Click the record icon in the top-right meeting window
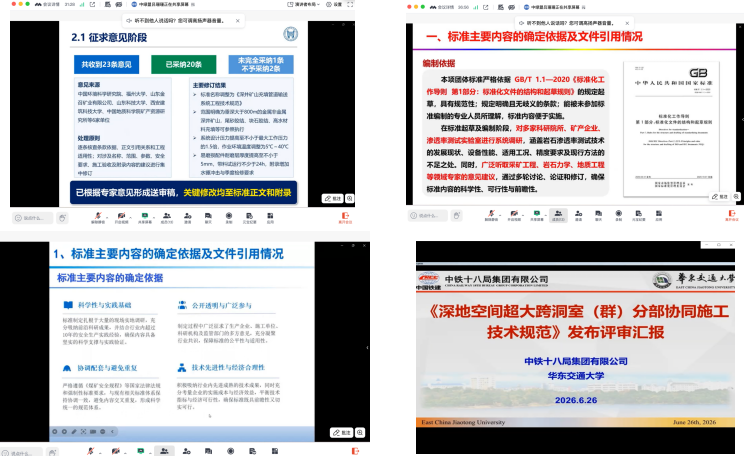Viewport: 745px width, 456px height. [x=619, y=214]
